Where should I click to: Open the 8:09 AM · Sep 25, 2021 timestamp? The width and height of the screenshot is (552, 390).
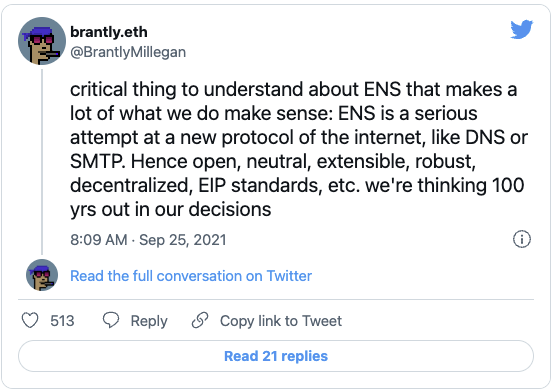(148, 240)
